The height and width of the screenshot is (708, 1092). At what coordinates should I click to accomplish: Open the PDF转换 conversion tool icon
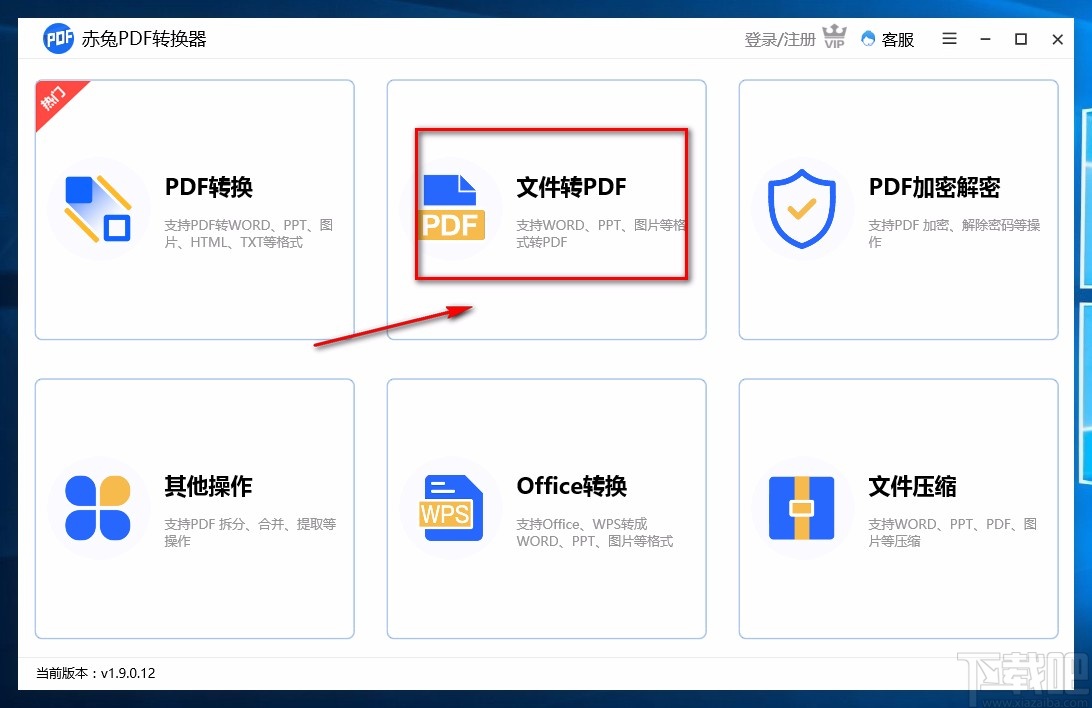(x=98, y=209)
